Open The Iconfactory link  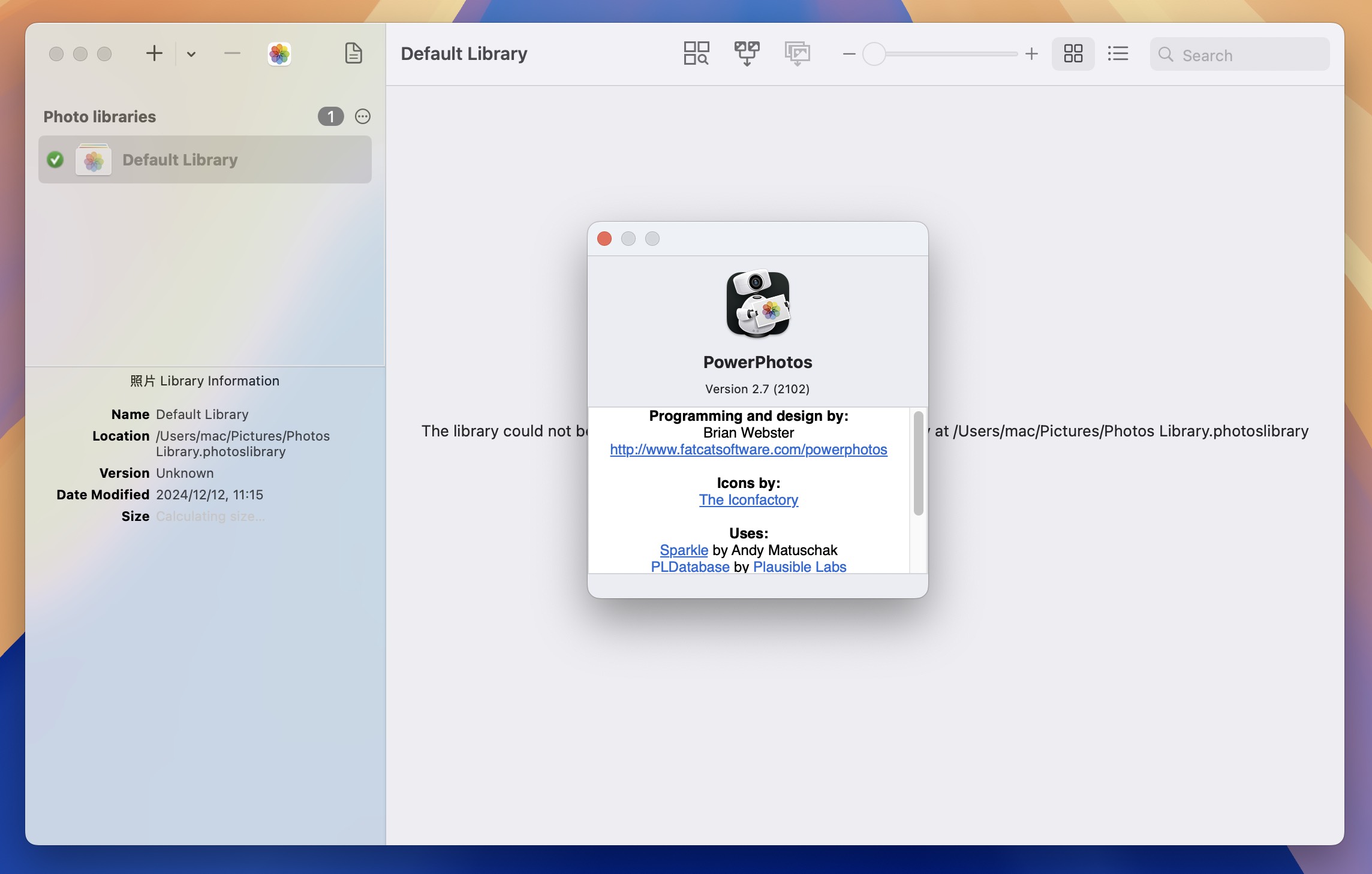click(748, 500)
